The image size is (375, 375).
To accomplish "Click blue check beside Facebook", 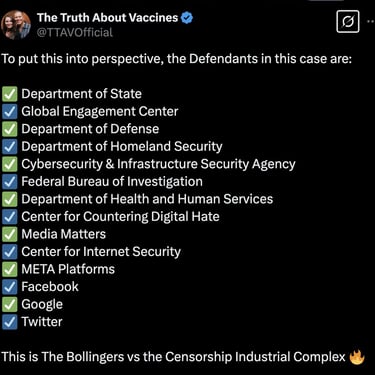I will point(10,287).
